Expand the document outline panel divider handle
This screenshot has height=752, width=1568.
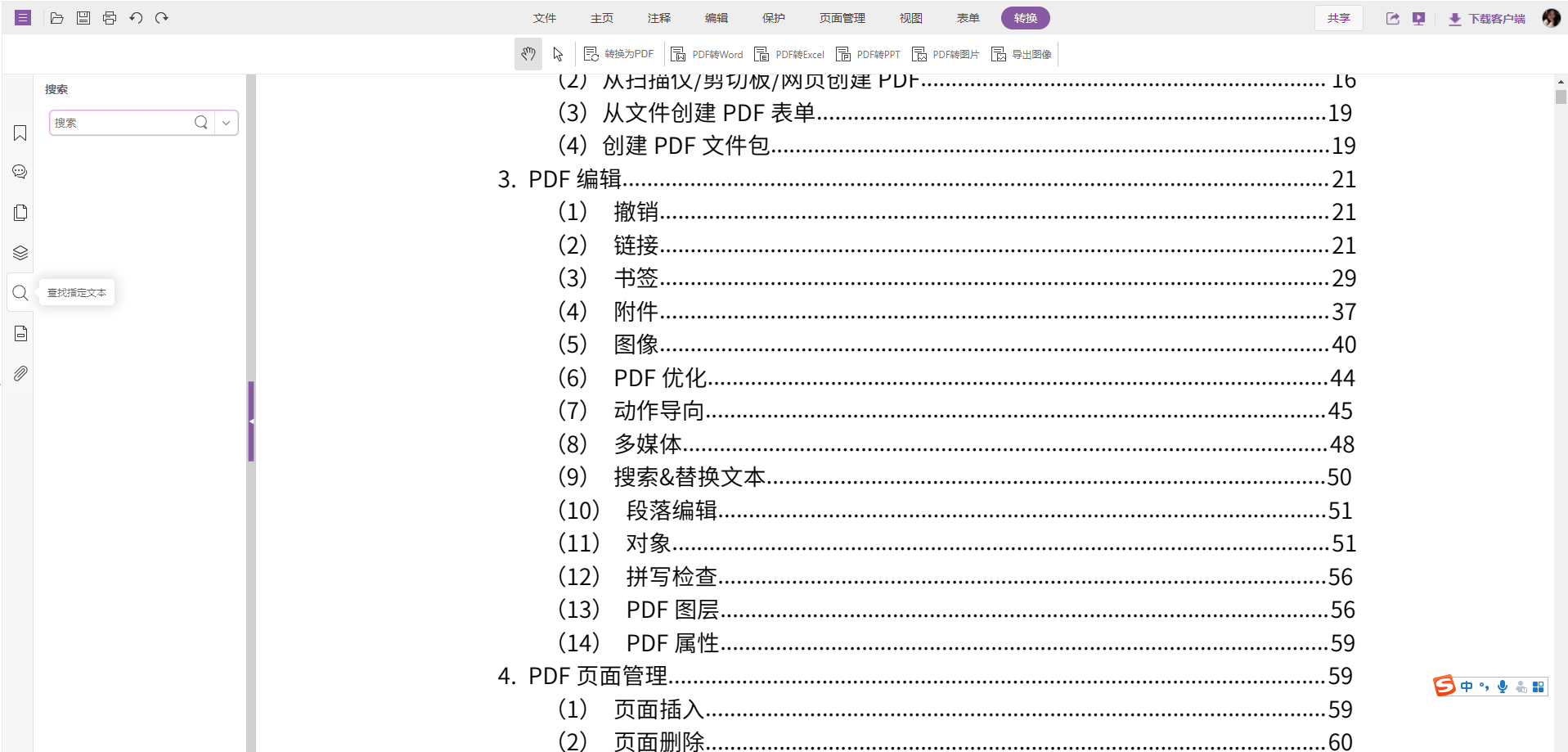pyautogui.click(x=252, y=421)
